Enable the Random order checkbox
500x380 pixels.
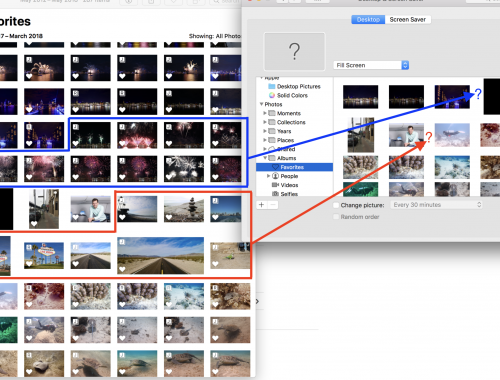click(336, 217)
